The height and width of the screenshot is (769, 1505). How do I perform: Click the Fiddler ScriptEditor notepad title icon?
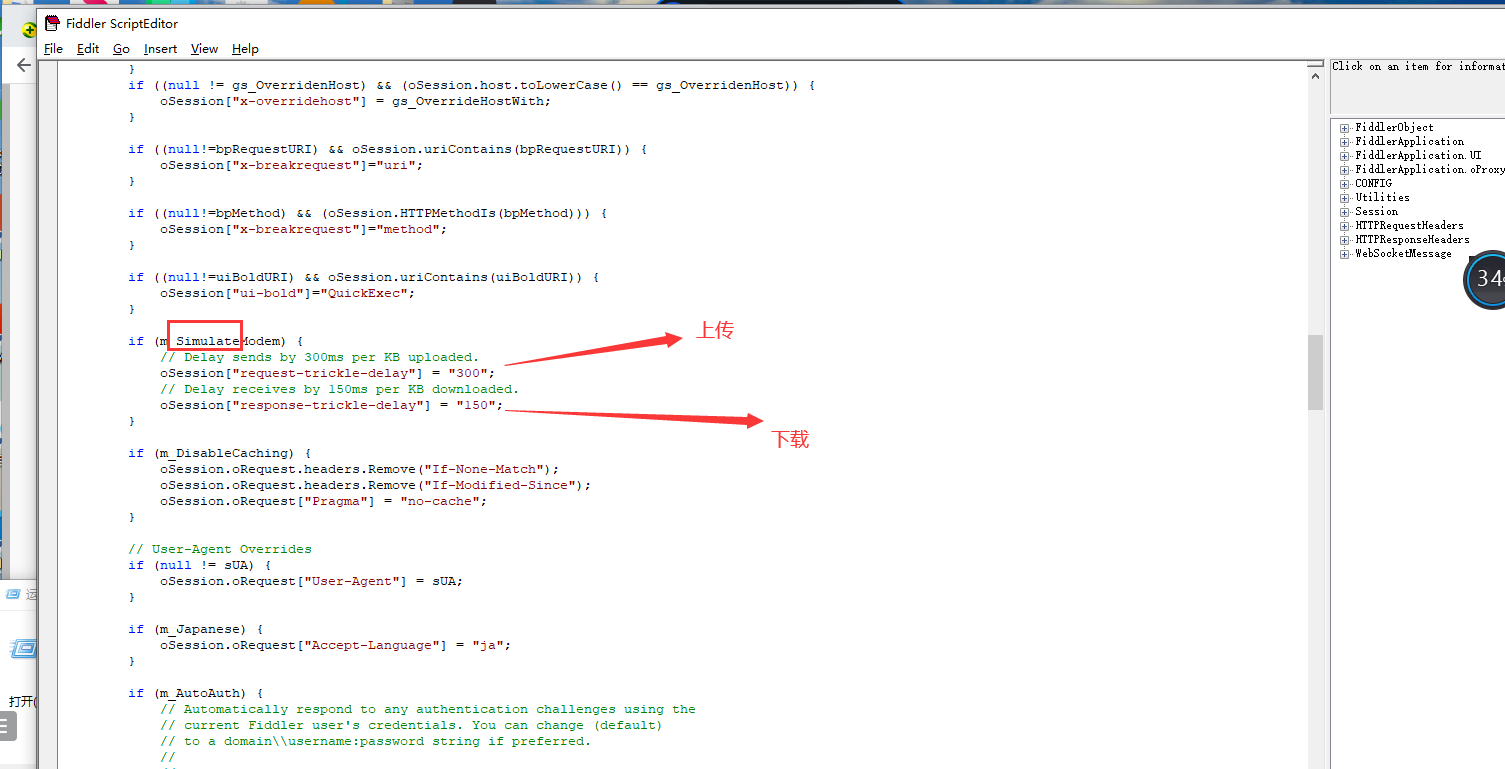click(x=53, y=24)
